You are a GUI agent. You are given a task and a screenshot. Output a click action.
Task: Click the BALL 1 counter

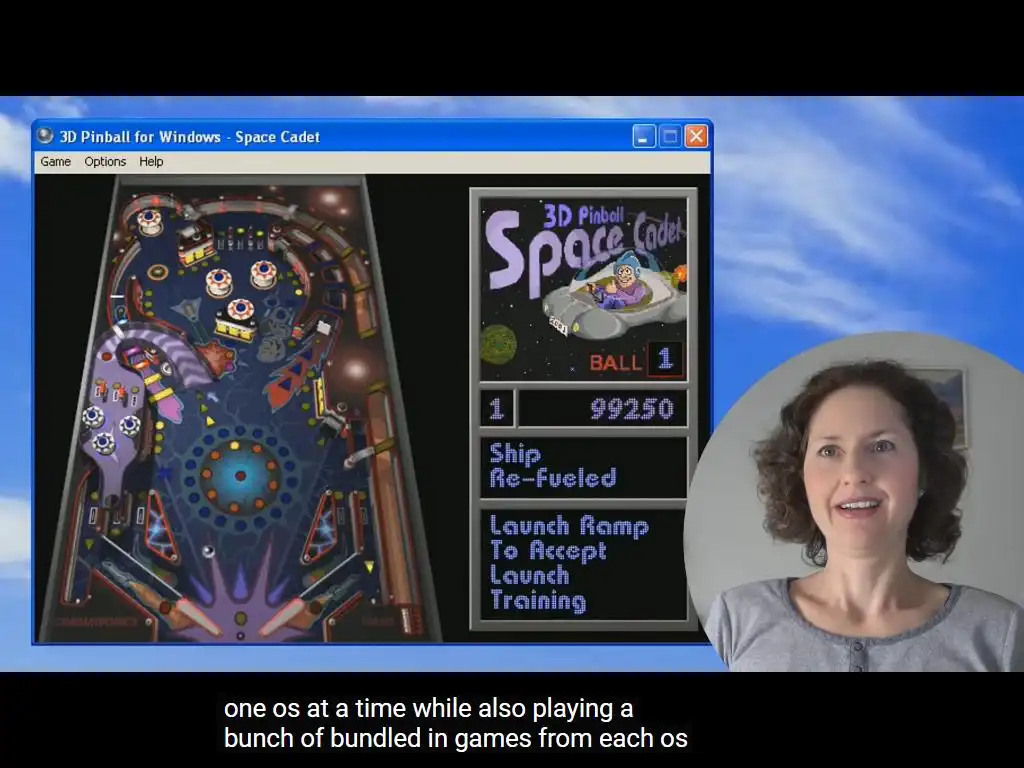635,360
